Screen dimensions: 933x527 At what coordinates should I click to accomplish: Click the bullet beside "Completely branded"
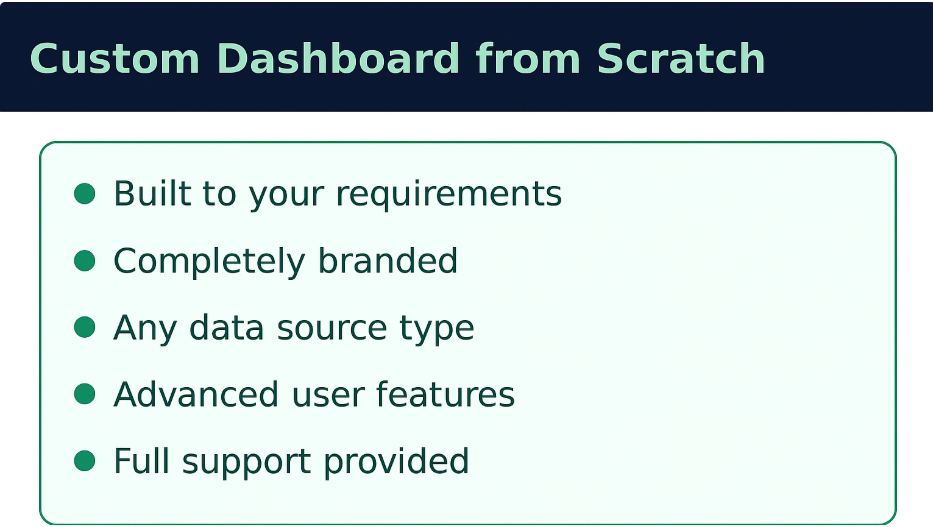[85, 261]
